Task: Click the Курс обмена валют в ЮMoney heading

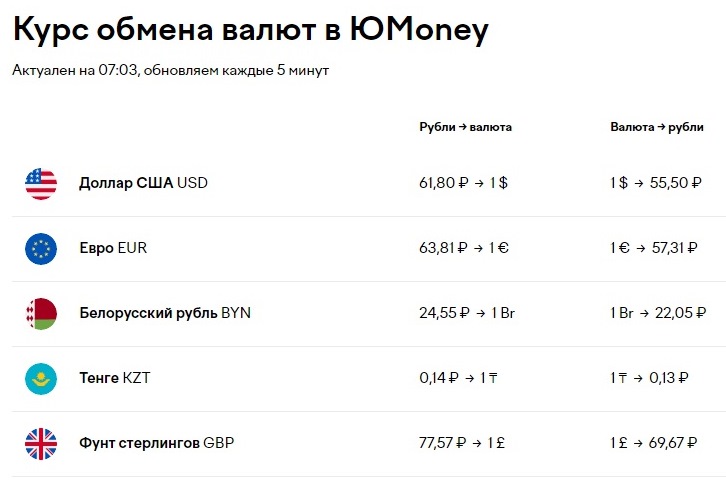Action: pos(251,30)
